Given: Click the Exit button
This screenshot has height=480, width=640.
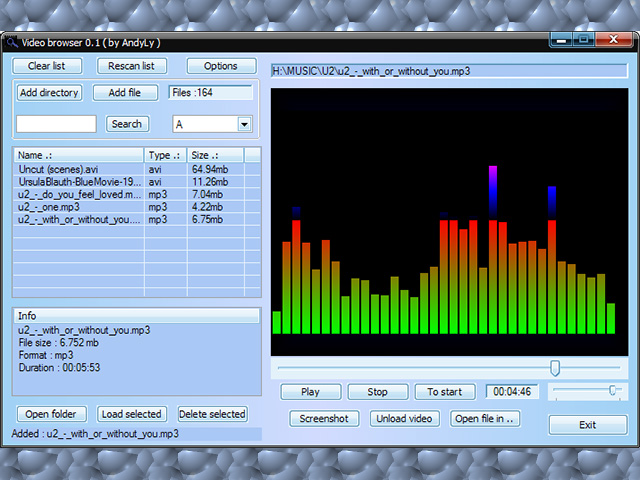Looking at the screenshot, I should tap(588, 425).
